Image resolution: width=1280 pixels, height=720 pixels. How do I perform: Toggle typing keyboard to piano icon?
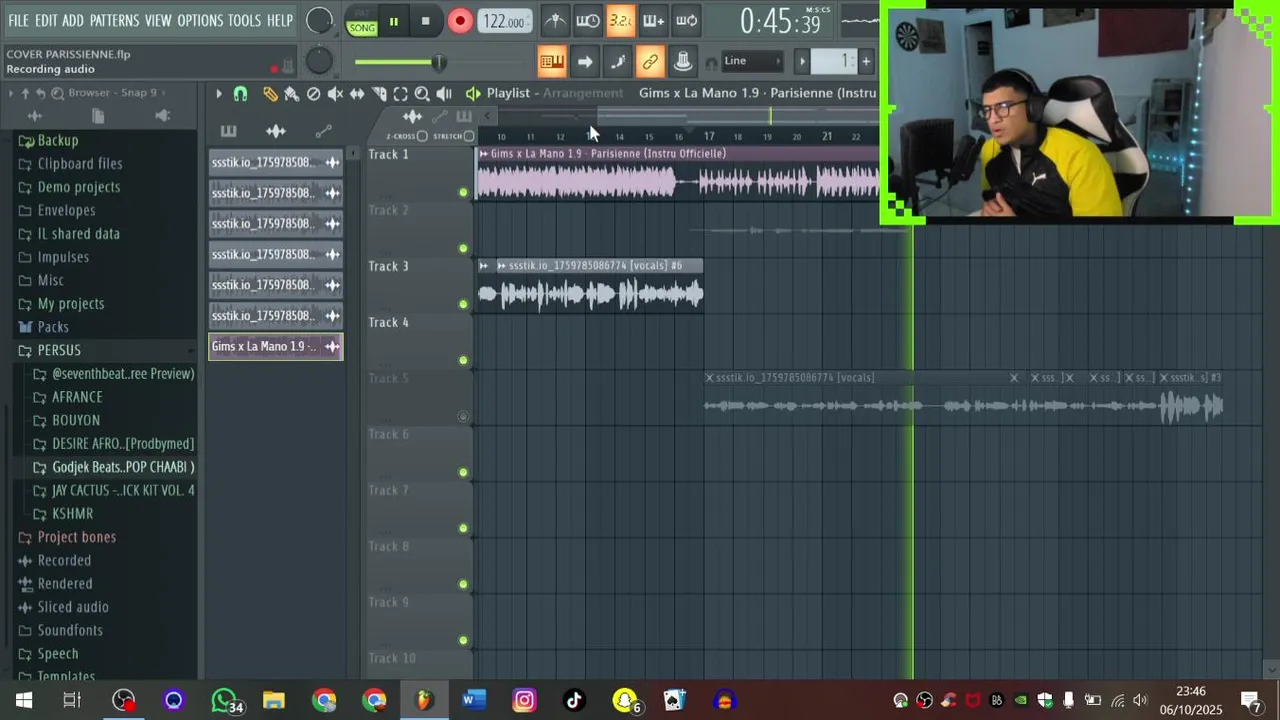pyautogui.click(x=552, y=62)
